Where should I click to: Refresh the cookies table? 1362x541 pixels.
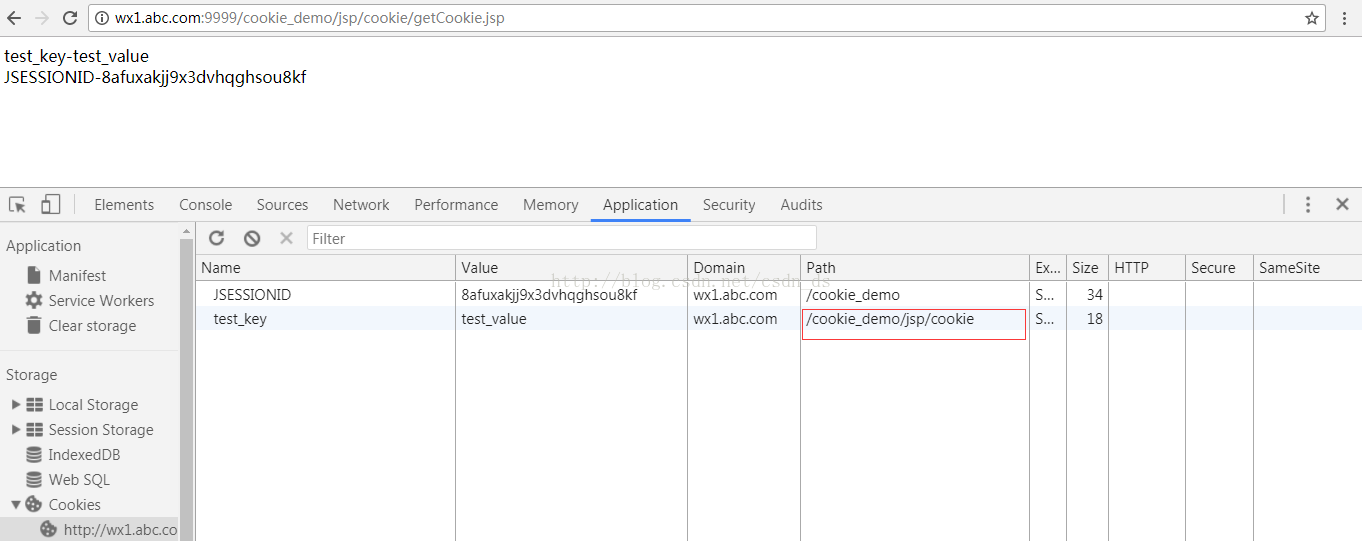pyautogui.click(x=216, y=238)
